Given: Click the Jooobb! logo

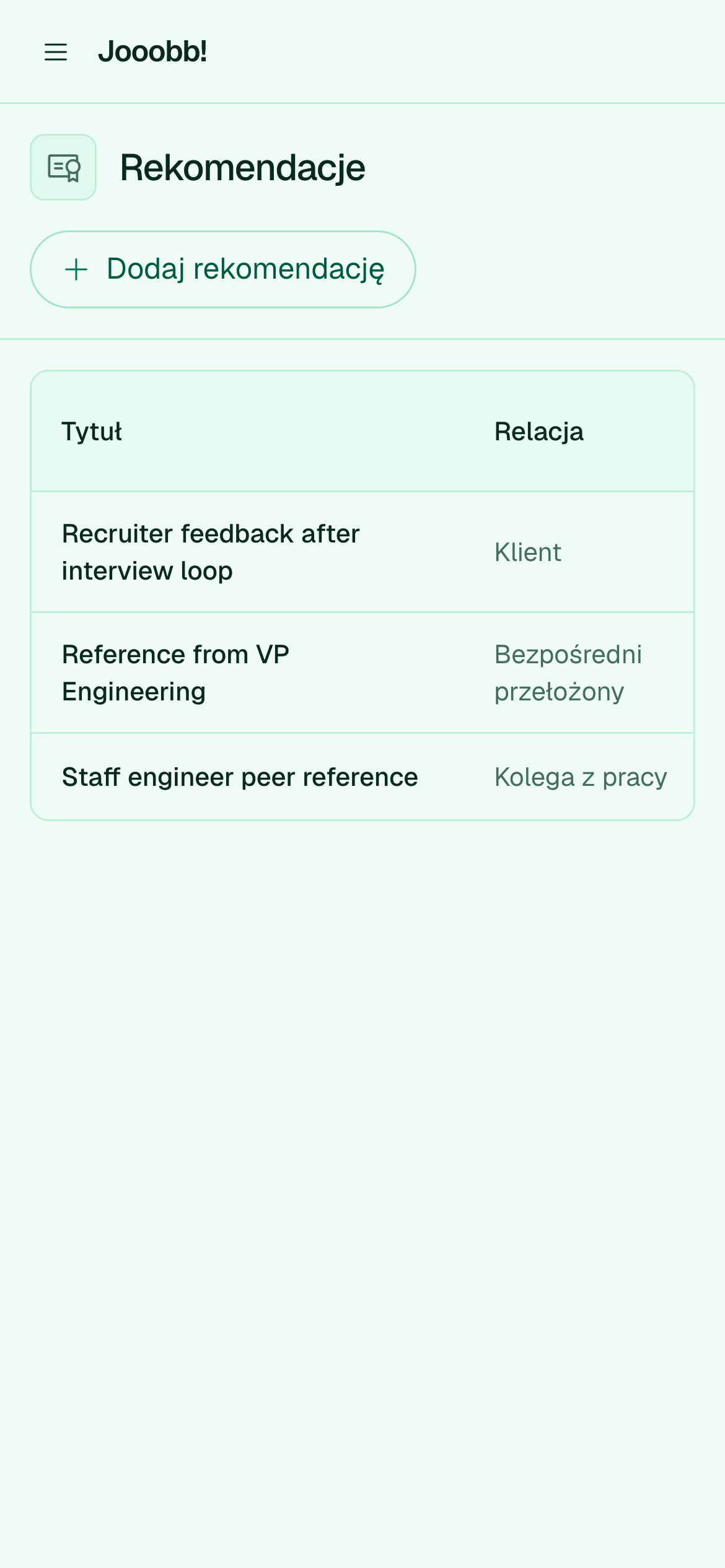Looking at the screenshot, I should click(152, 51).
